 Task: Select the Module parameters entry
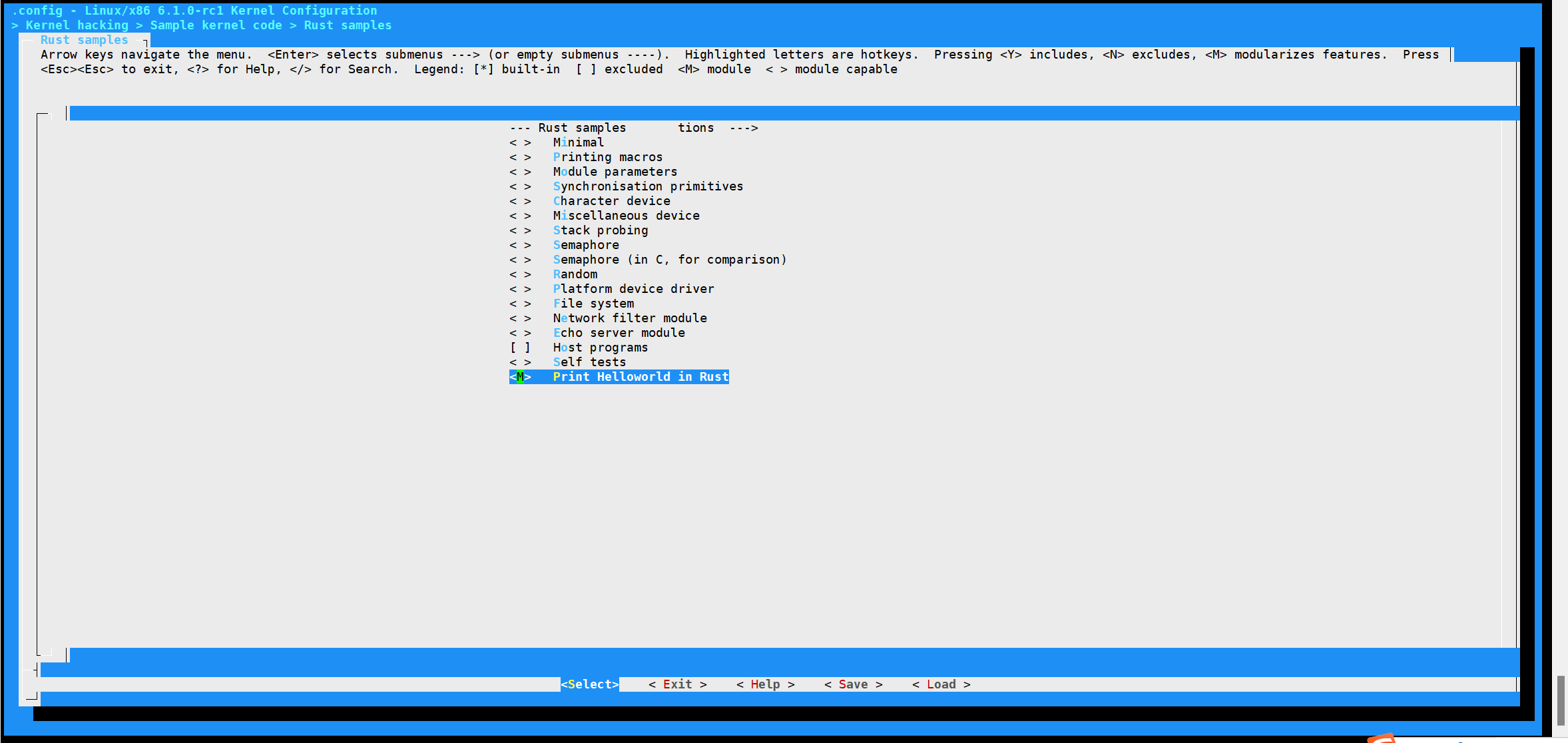tap(615, 172)
